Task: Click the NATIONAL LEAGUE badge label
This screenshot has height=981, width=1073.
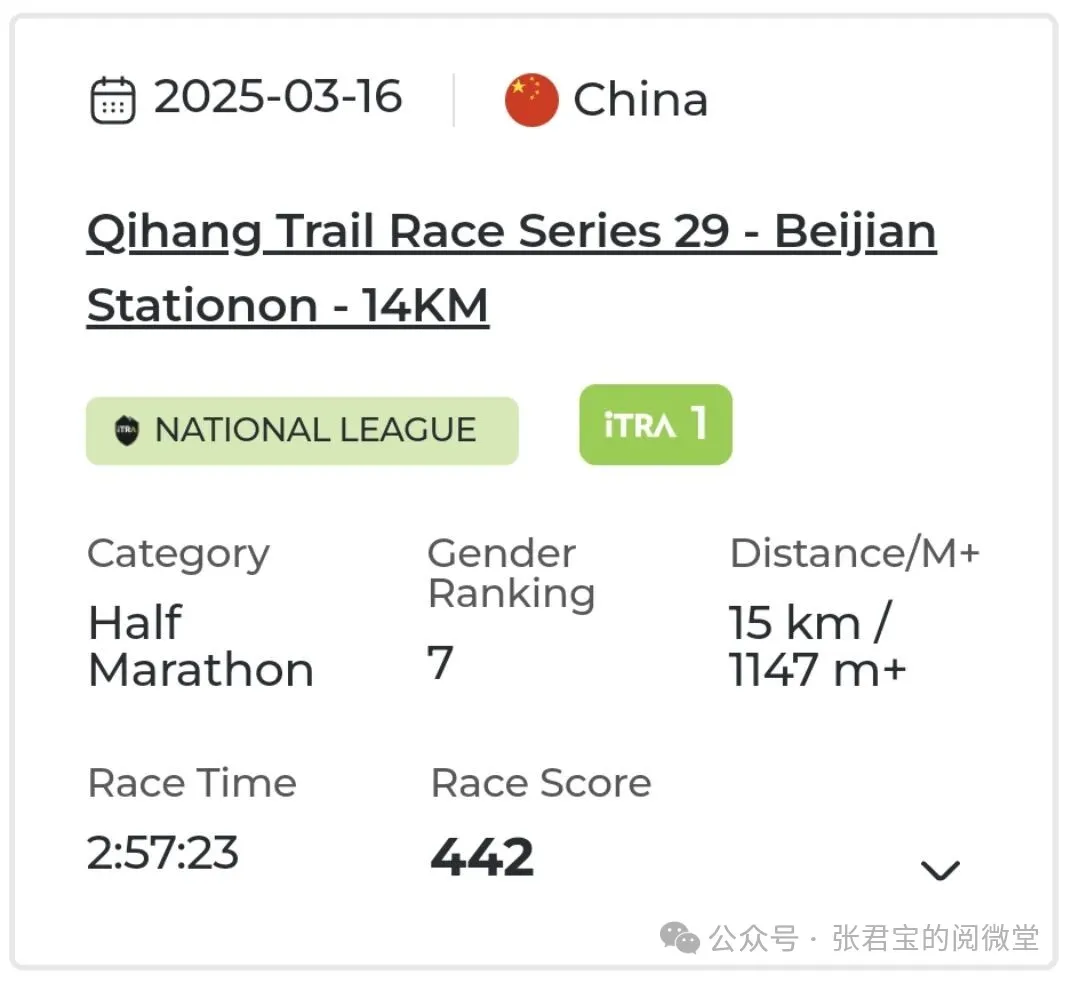Action: point(315,431)
